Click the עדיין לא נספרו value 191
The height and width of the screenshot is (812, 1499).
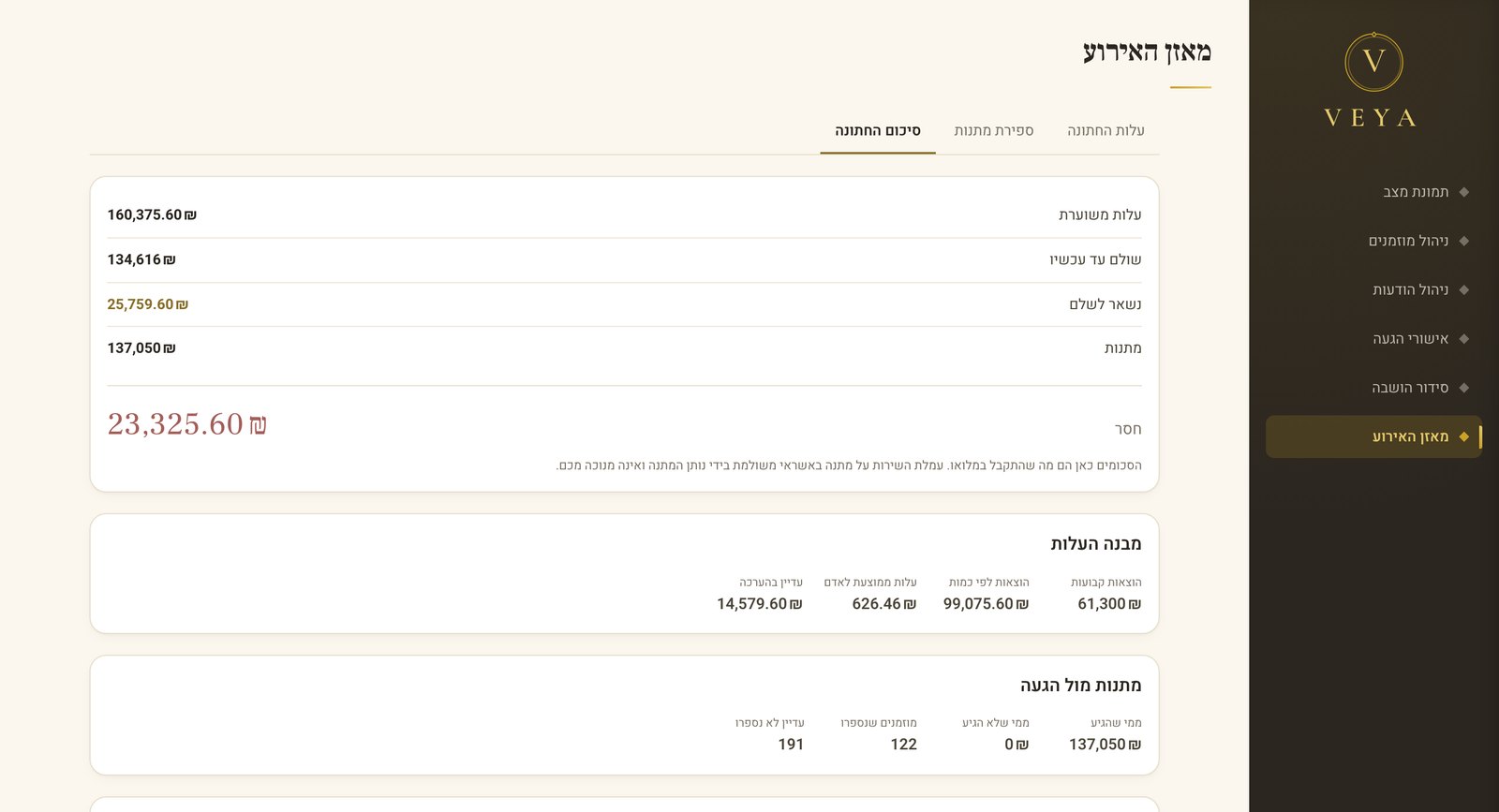[x=791, y=745]
